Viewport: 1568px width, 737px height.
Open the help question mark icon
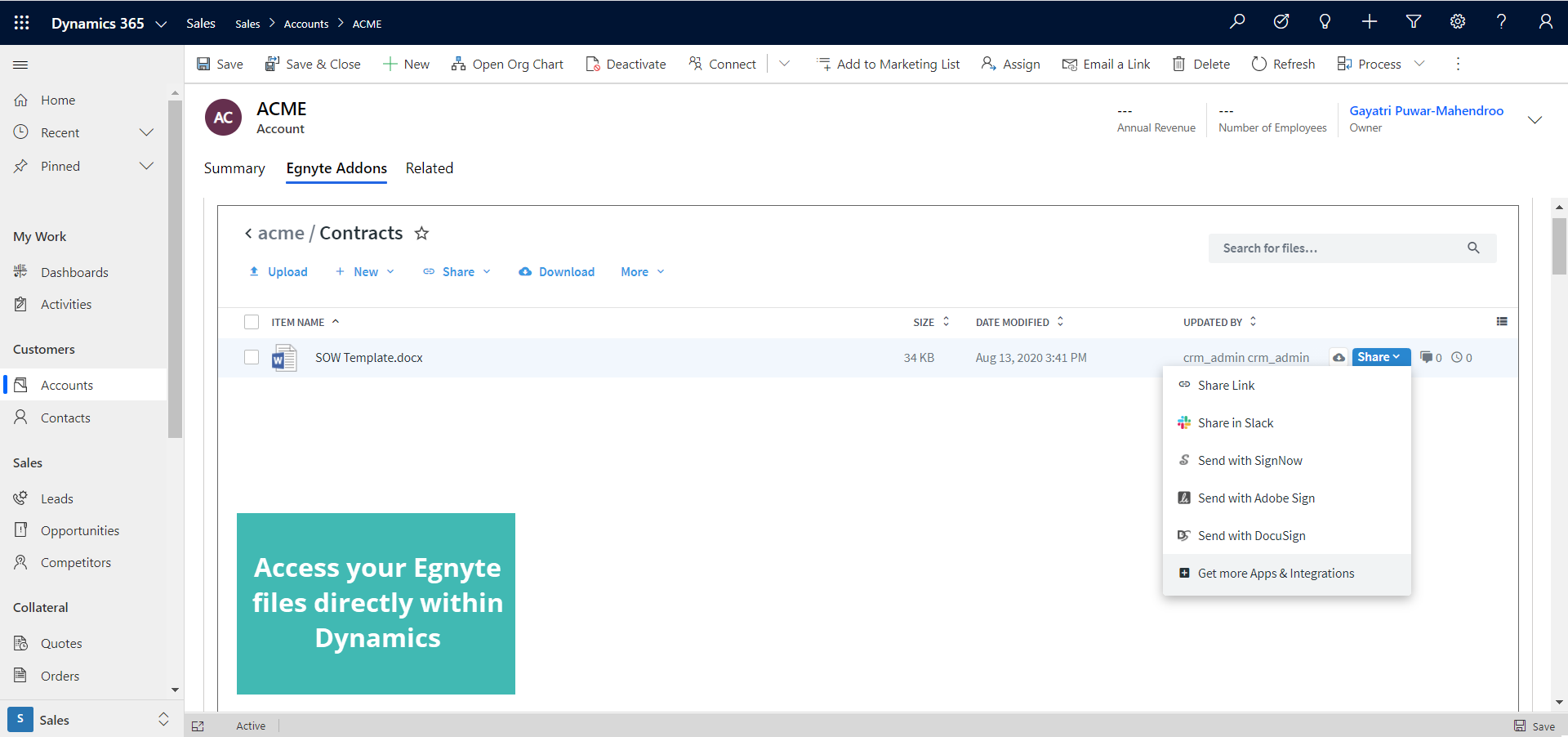point(1501,22)
